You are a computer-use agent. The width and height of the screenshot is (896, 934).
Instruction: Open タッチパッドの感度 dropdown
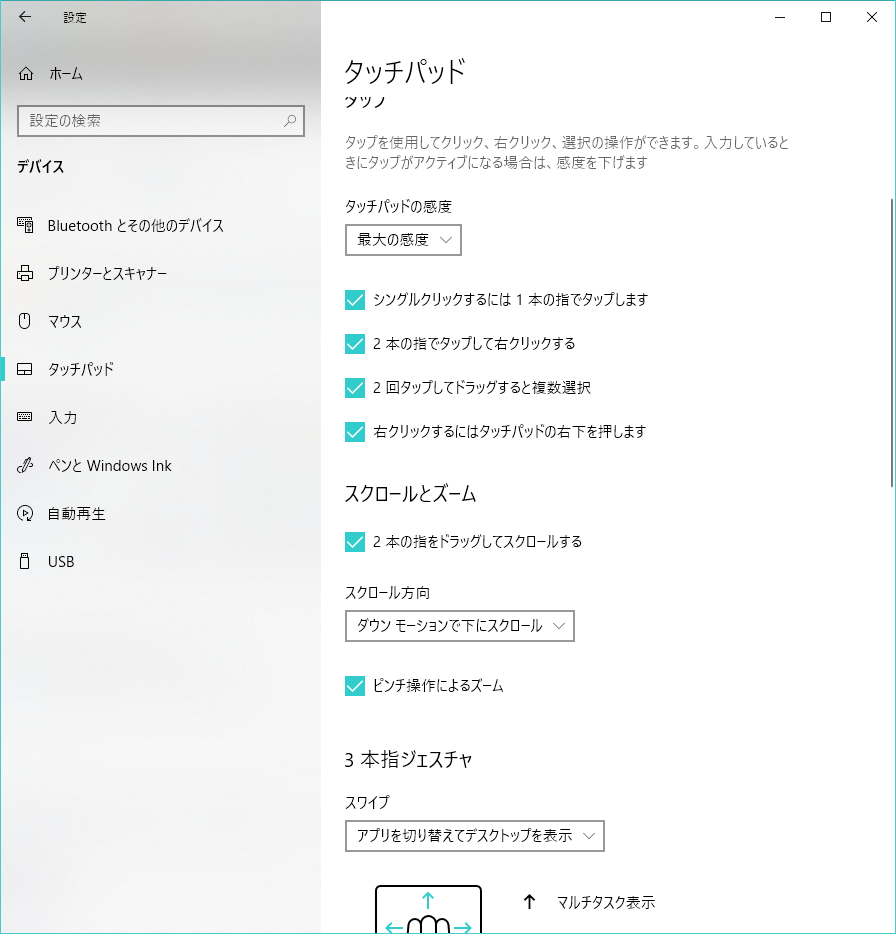[403, 240]
